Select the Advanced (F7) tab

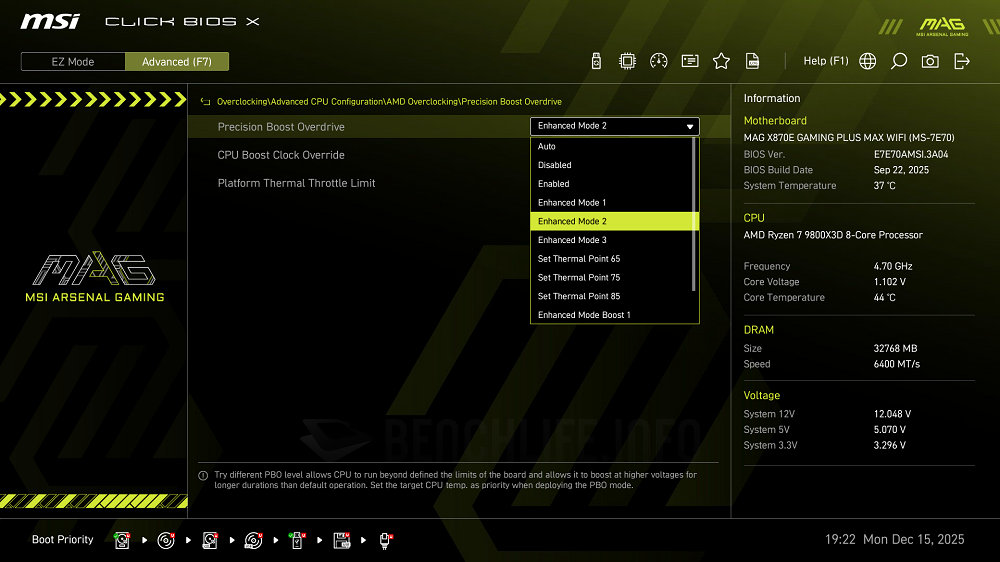pos(177,62)
